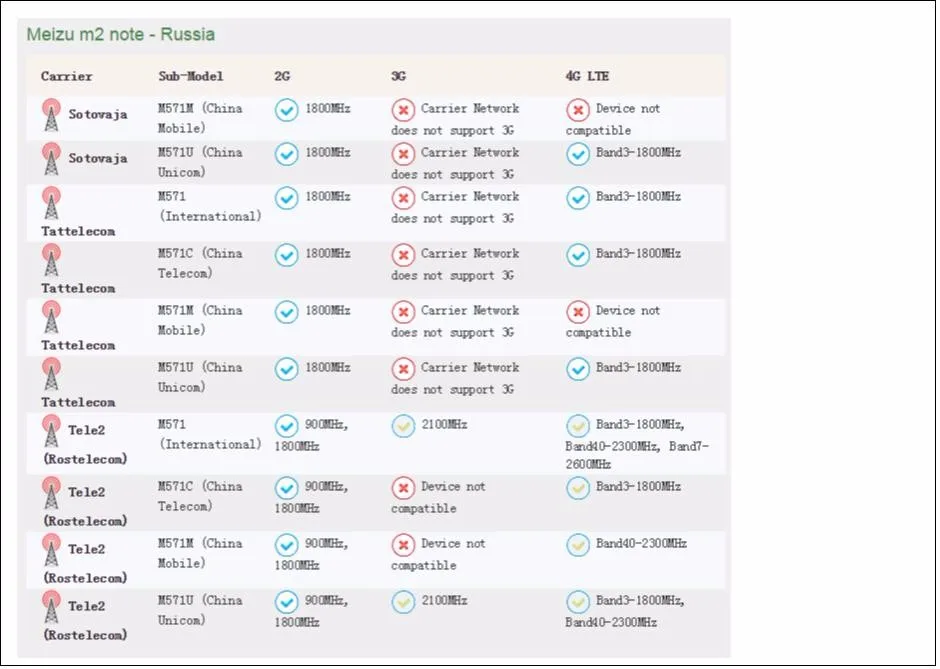Select 'M571U (China Unicom)' in the Tattelecom row
This screenshot has height=669, width=940.
pyautogui.click(x=200, y=377)
